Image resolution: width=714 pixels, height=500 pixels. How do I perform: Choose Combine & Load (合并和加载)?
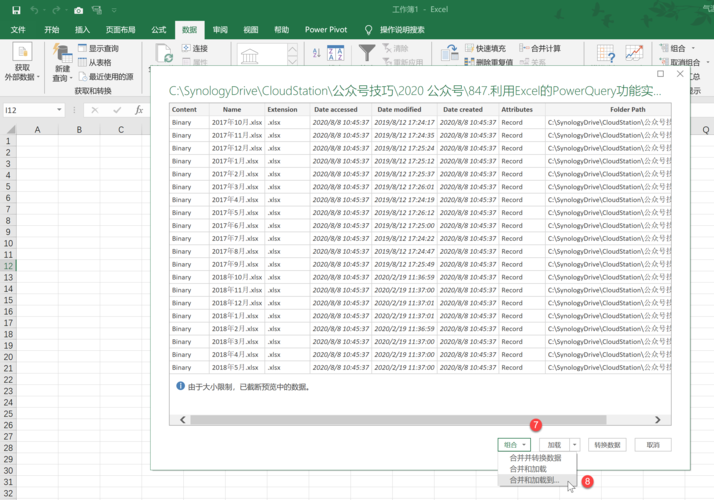pyautogui.click(x=528, y=469)
